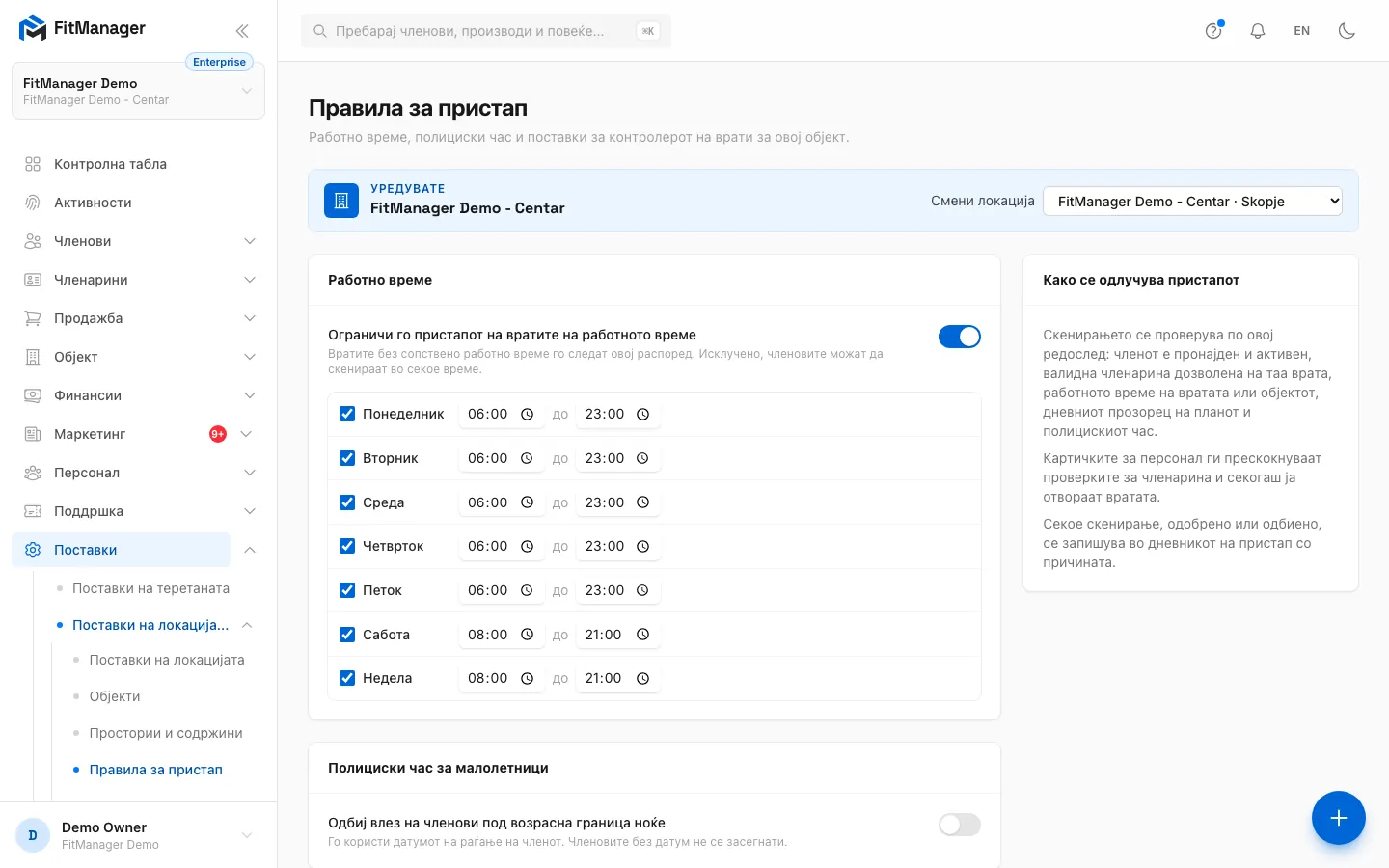Click the blue building icon by Уредувате
This screenshot has height=868, width=1389.
[x=341, y=201]
